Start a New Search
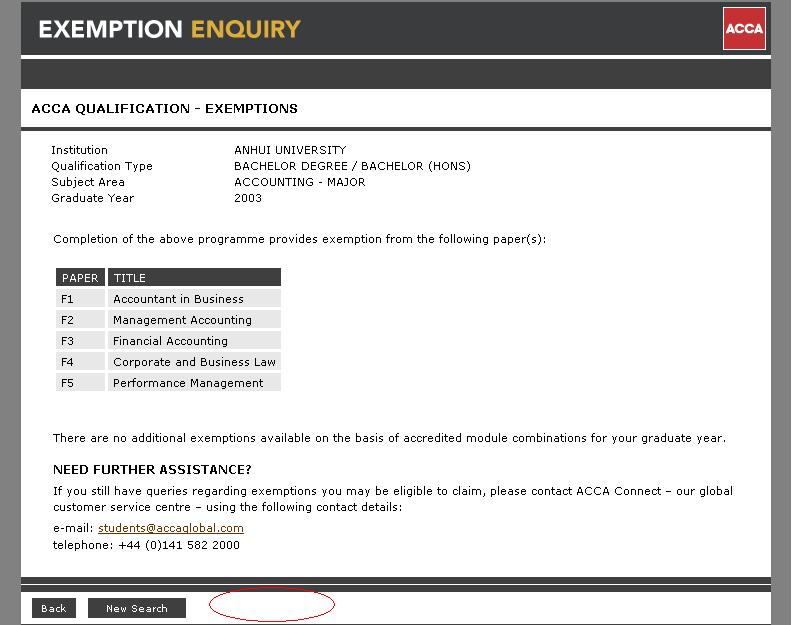 pyautogui.click(x=137, y=608)
